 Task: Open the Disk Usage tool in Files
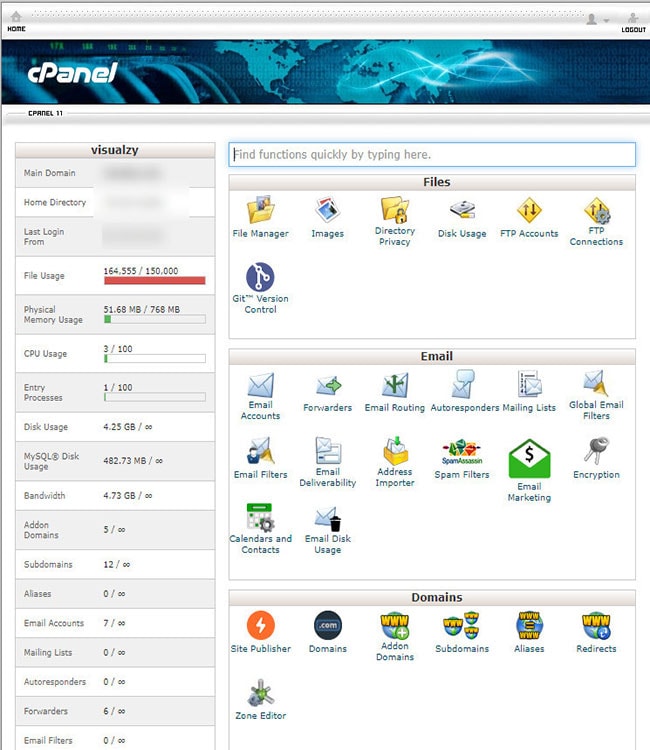[x=462, y=210]
